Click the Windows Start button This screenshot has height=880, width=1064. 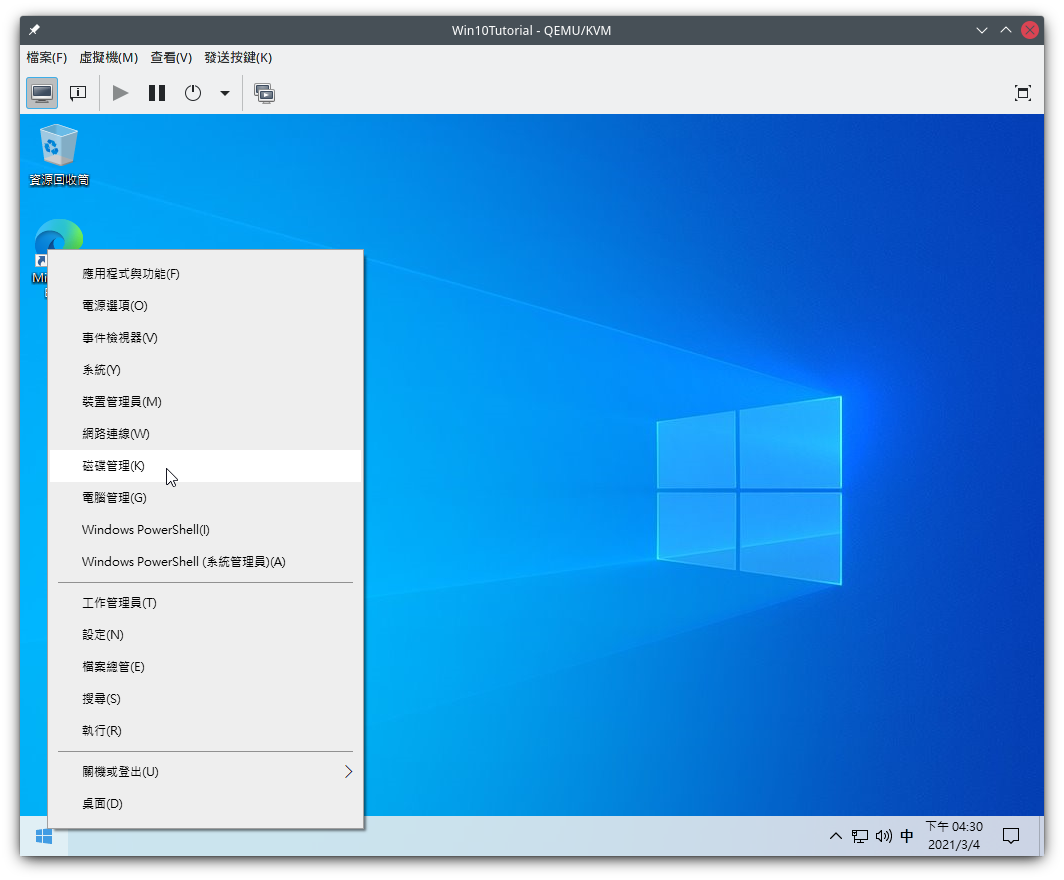tap(43, 837)
